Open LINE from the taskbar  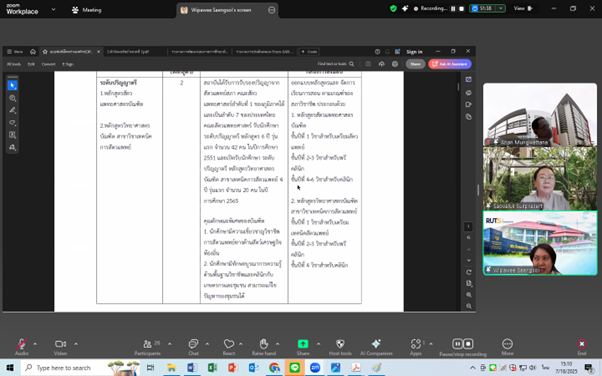(294, 368)
